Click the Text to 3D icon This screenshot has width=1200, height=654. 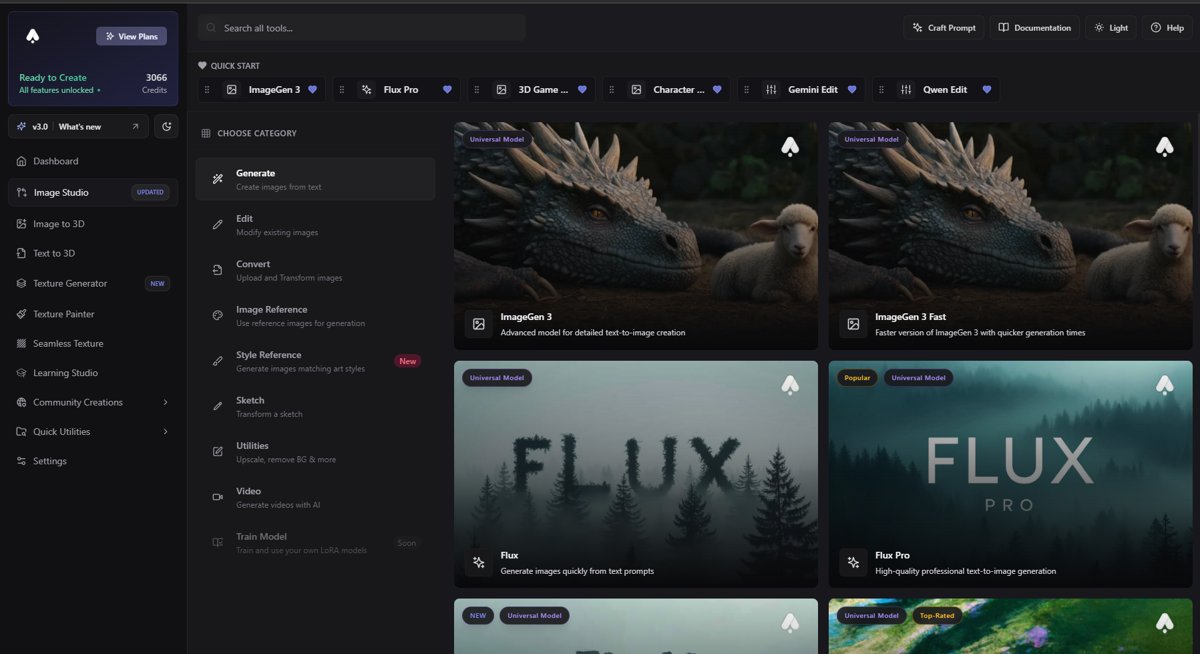tap(22, 253)
